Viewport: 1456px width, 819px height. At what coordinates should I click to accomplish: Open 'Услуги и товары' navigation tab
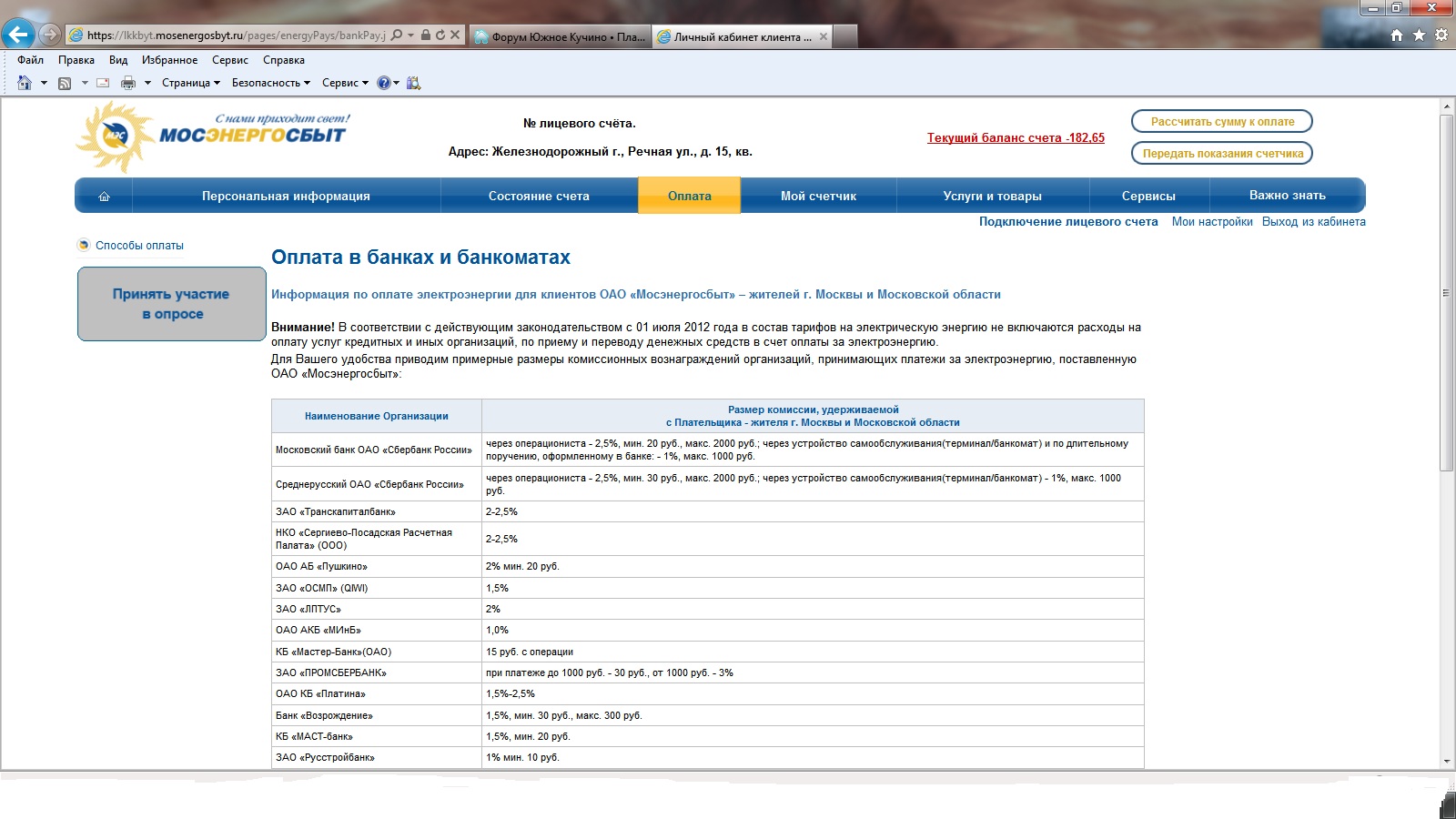[x=993, y=196]
